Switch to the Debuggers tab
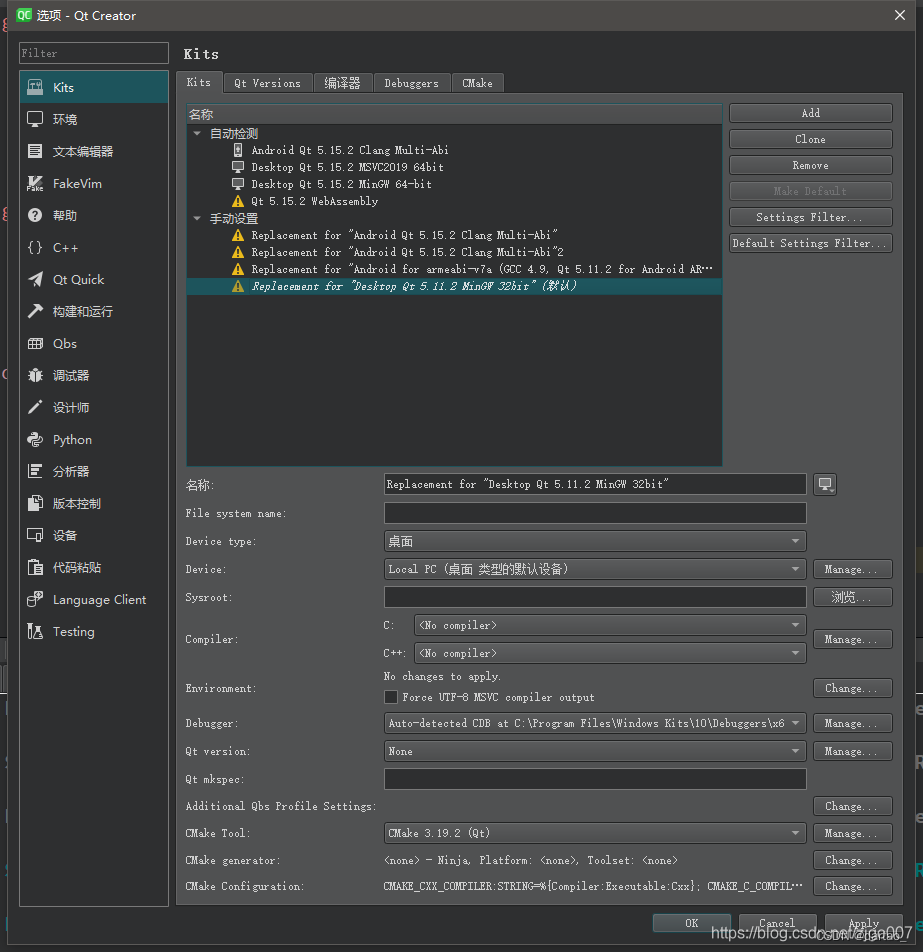The width and height of the screenshot is (923, 952). (412, 83)
